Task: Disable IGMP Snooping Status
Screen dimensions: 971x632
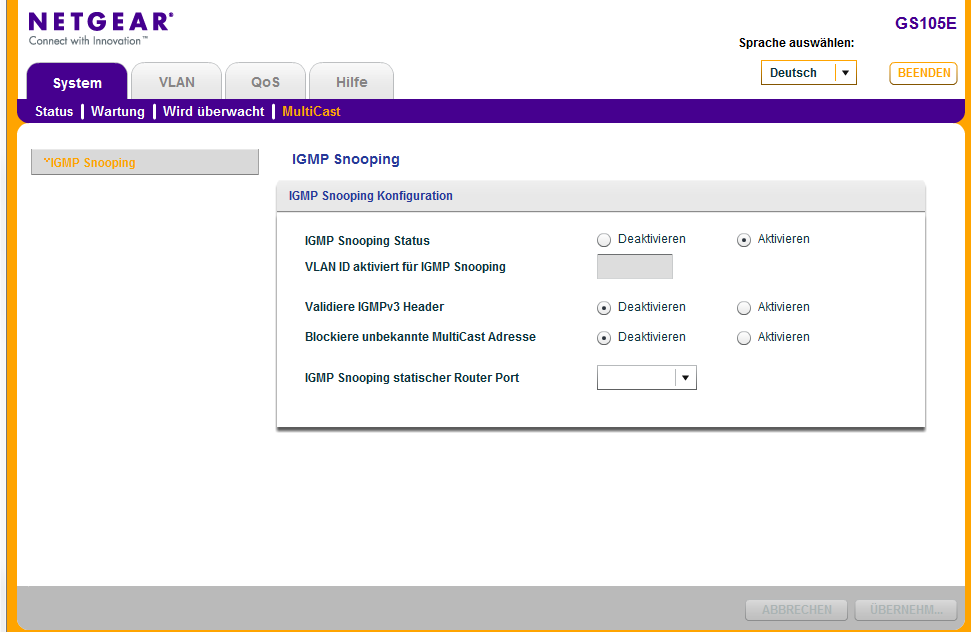Action: [x=604, y=240]
